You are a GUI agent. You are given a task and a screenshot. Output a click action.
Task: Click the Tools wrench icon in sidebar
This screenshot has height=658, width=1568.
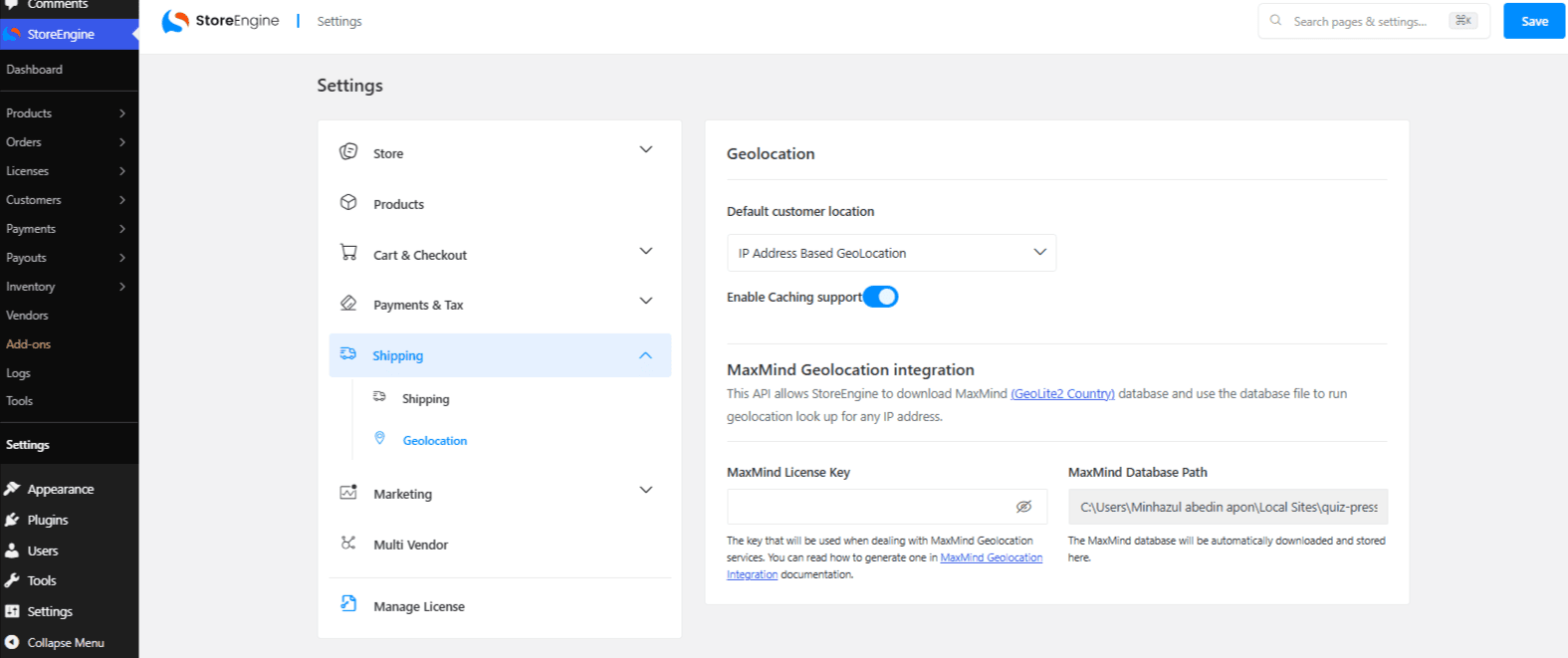[x=12, y=580]
